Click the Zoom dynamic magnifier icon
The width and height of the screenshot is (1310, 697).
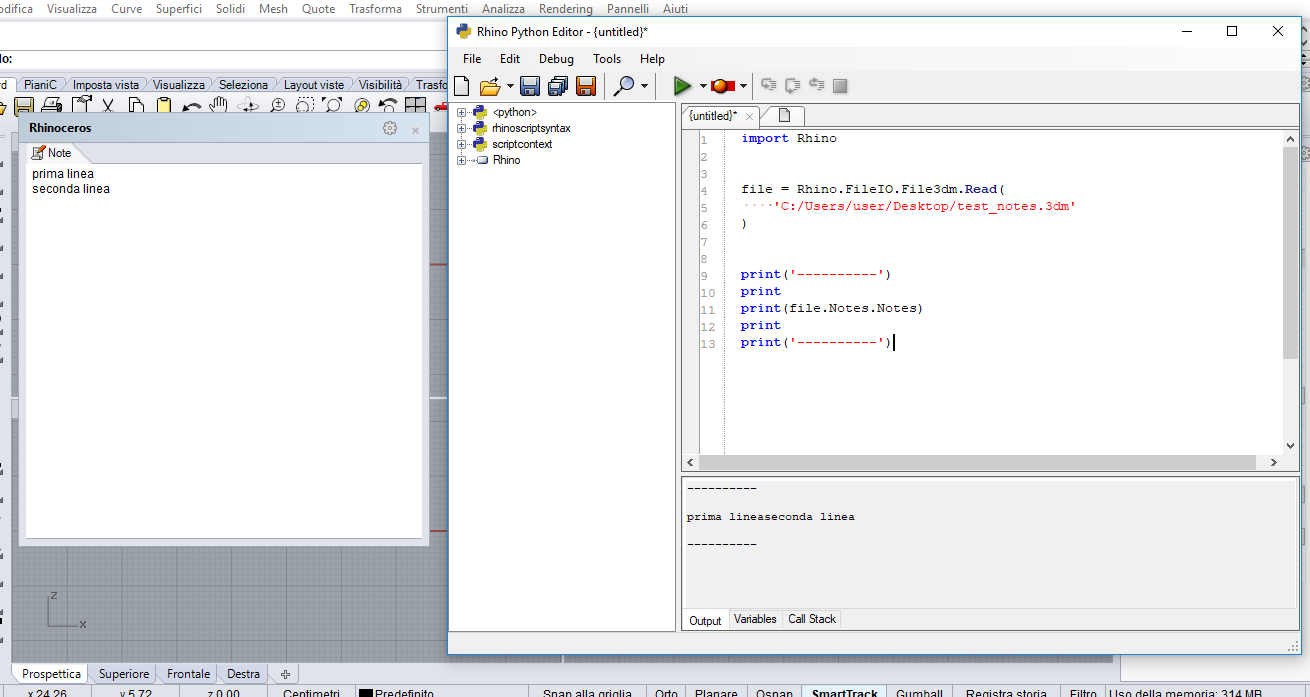point(276,106)
